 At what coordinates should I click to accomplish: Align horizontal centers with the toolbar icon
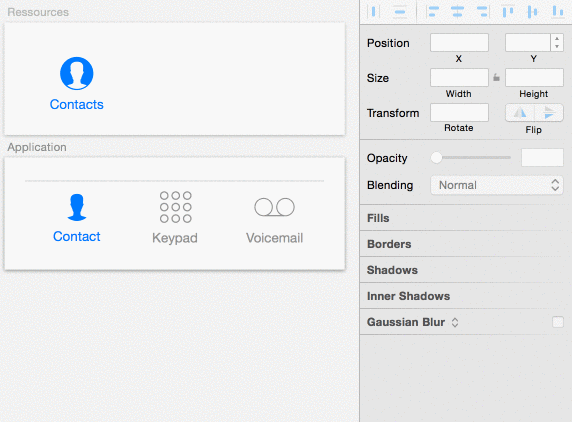coord(457,12)
